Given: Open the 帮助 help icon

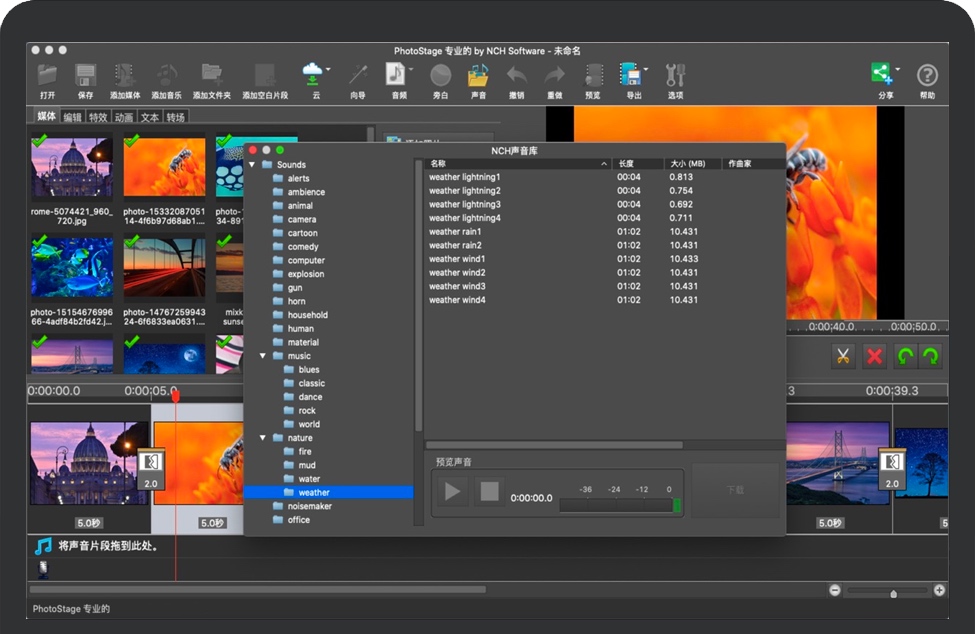Looking at the screenshot, I should (x=927, y=76).
